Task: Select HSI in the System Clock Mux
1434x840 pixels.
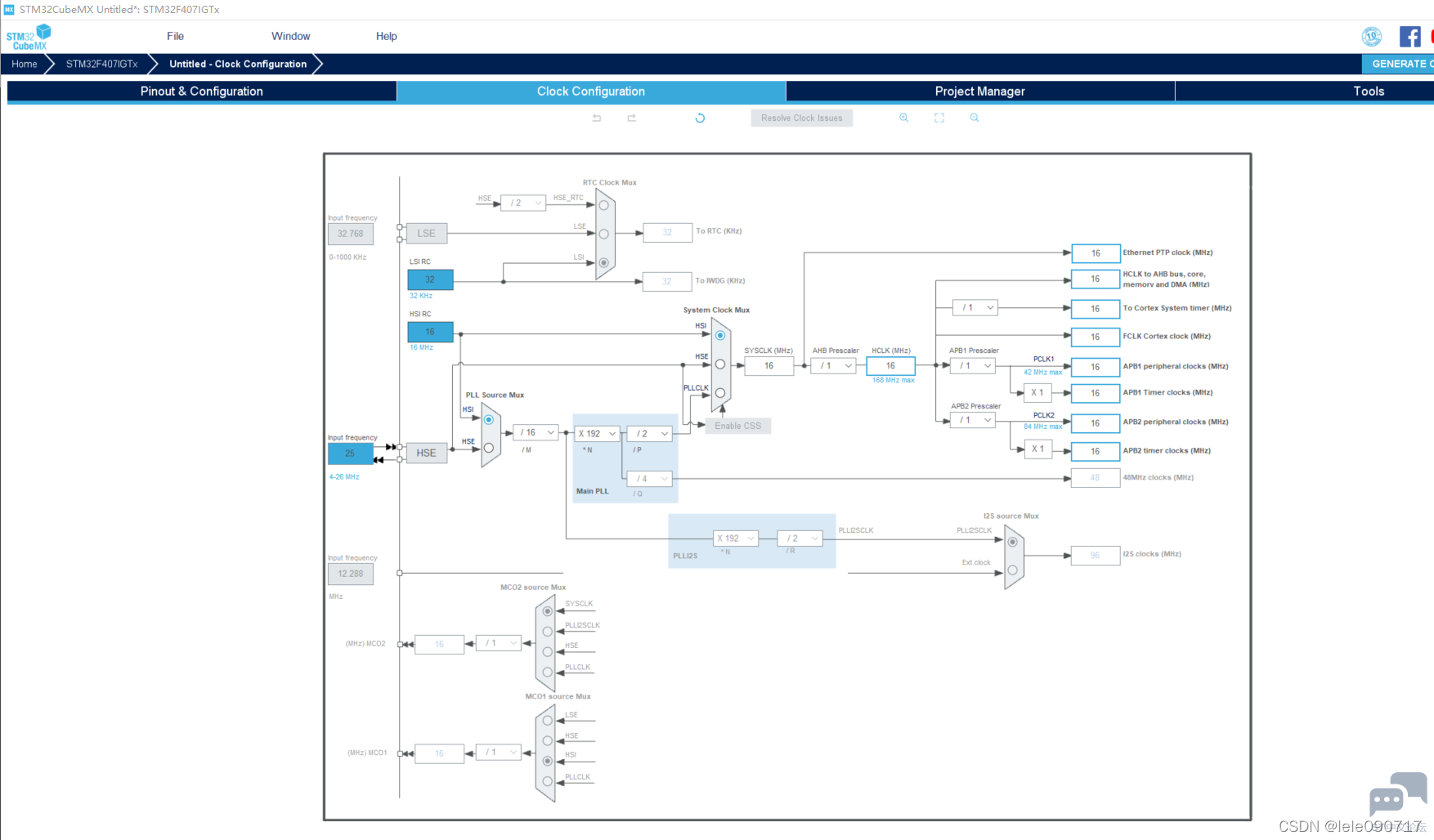Action: [x=720, y=336]
